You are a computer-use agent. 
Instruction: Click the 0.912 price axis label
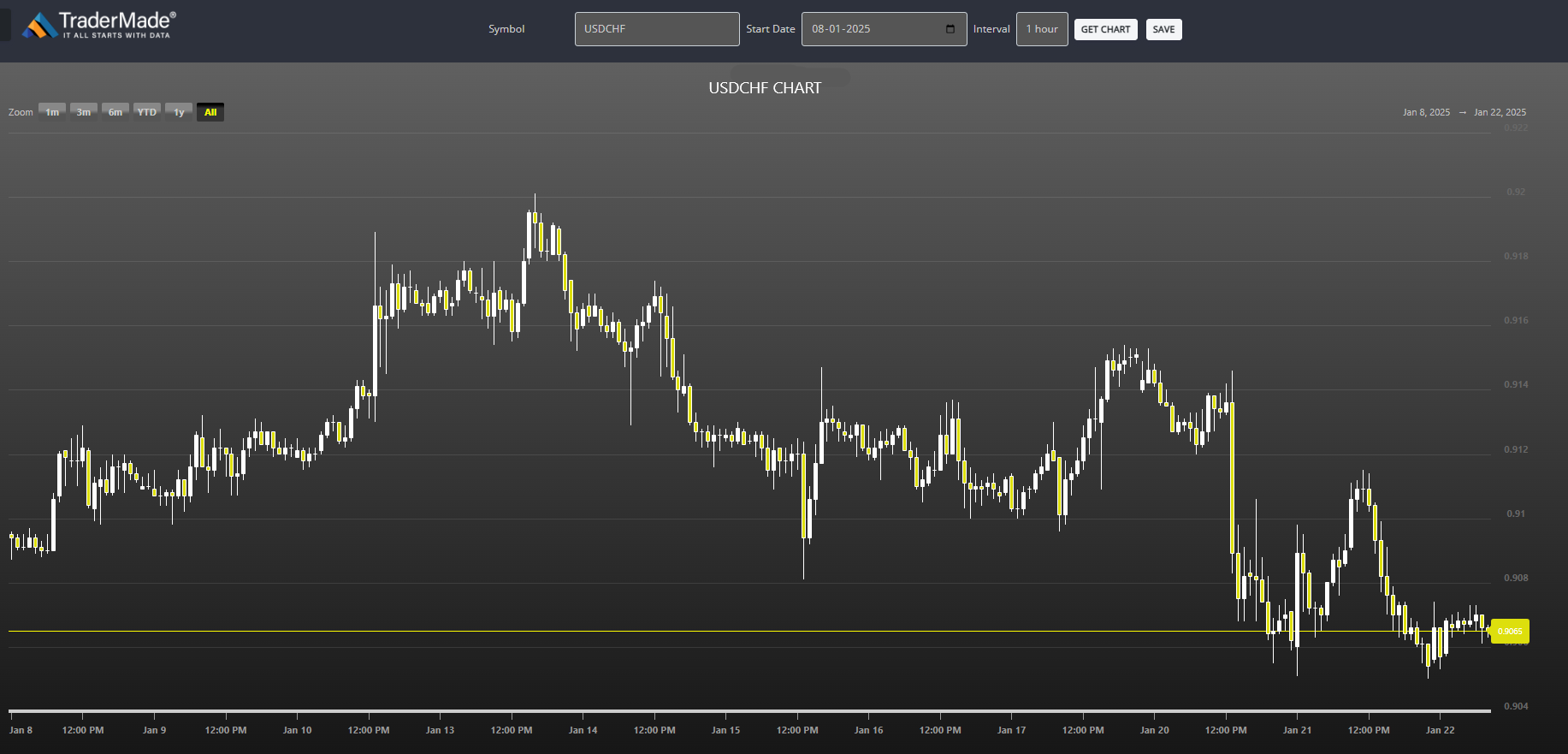[x=1516, y=449]
